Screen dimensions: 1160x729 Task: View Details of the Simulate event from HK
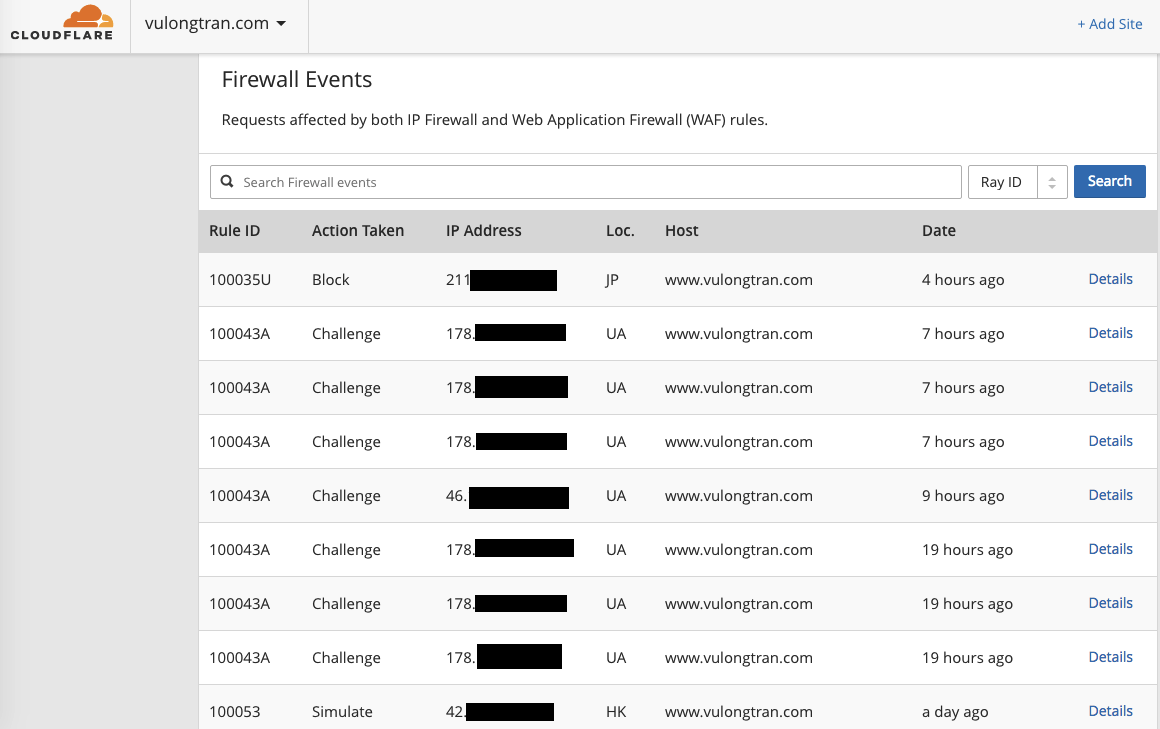pos(1110,710)
